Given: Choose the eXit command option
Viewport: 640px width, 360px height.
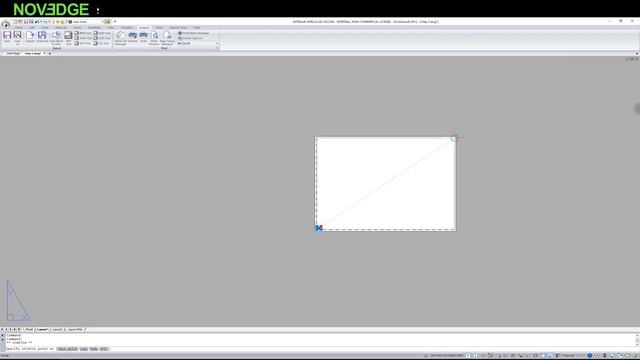Looking at the screenshot, I should tap(104, 349).
